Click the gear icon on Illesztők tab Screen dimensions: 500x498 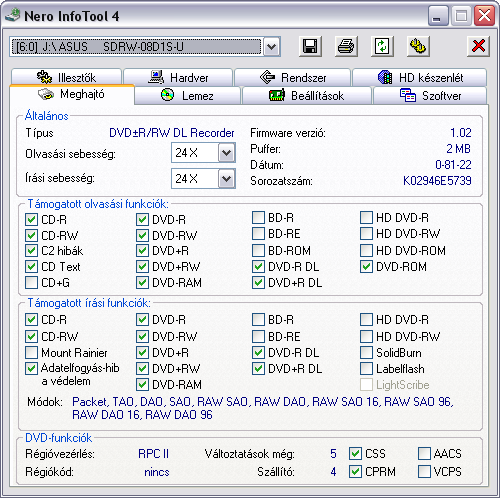tap(44, 77)
